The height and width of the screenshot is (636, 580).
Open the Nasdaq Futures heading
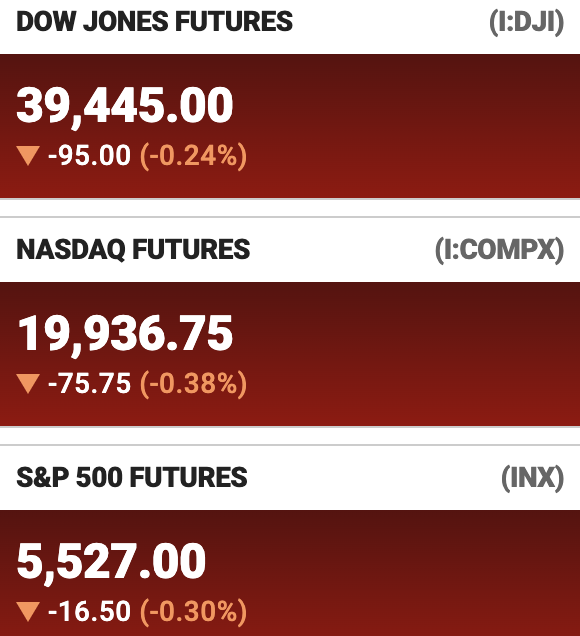click(x=133, y=249)
